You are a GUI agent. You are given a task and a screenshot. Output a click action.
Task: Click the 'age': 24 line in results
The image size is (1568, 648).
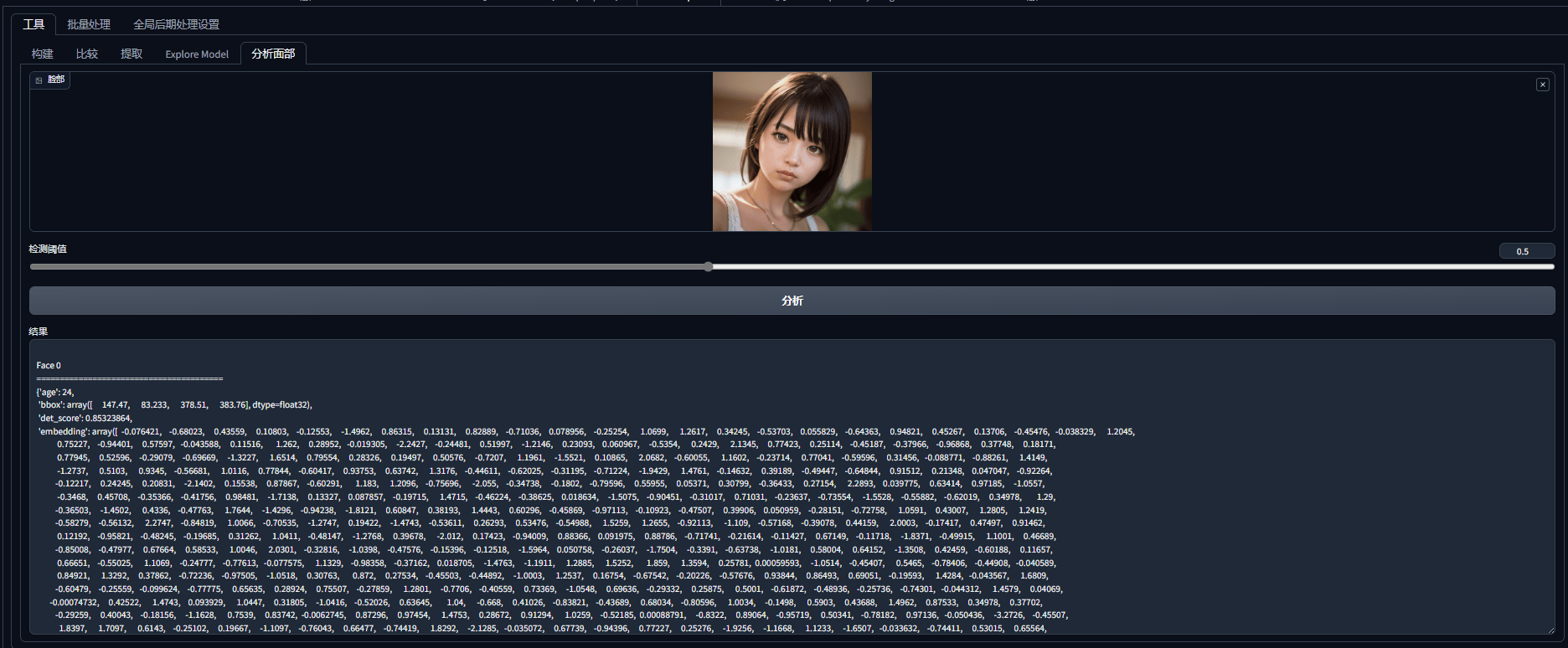click(x=55, y=392)
